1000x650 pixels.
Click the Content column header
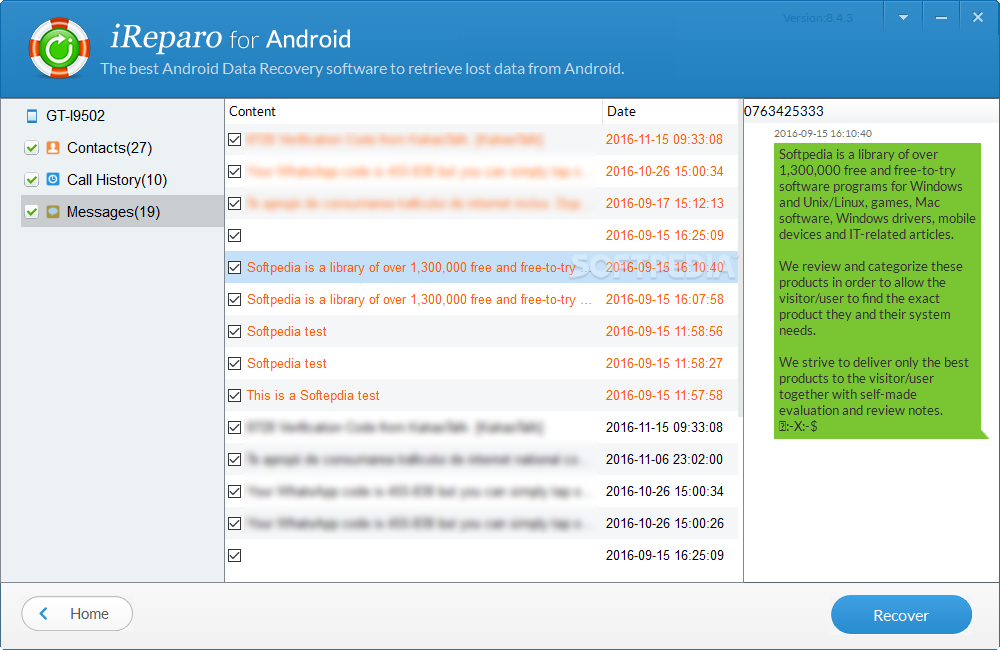pyautogui.click(x=413, y=112)
